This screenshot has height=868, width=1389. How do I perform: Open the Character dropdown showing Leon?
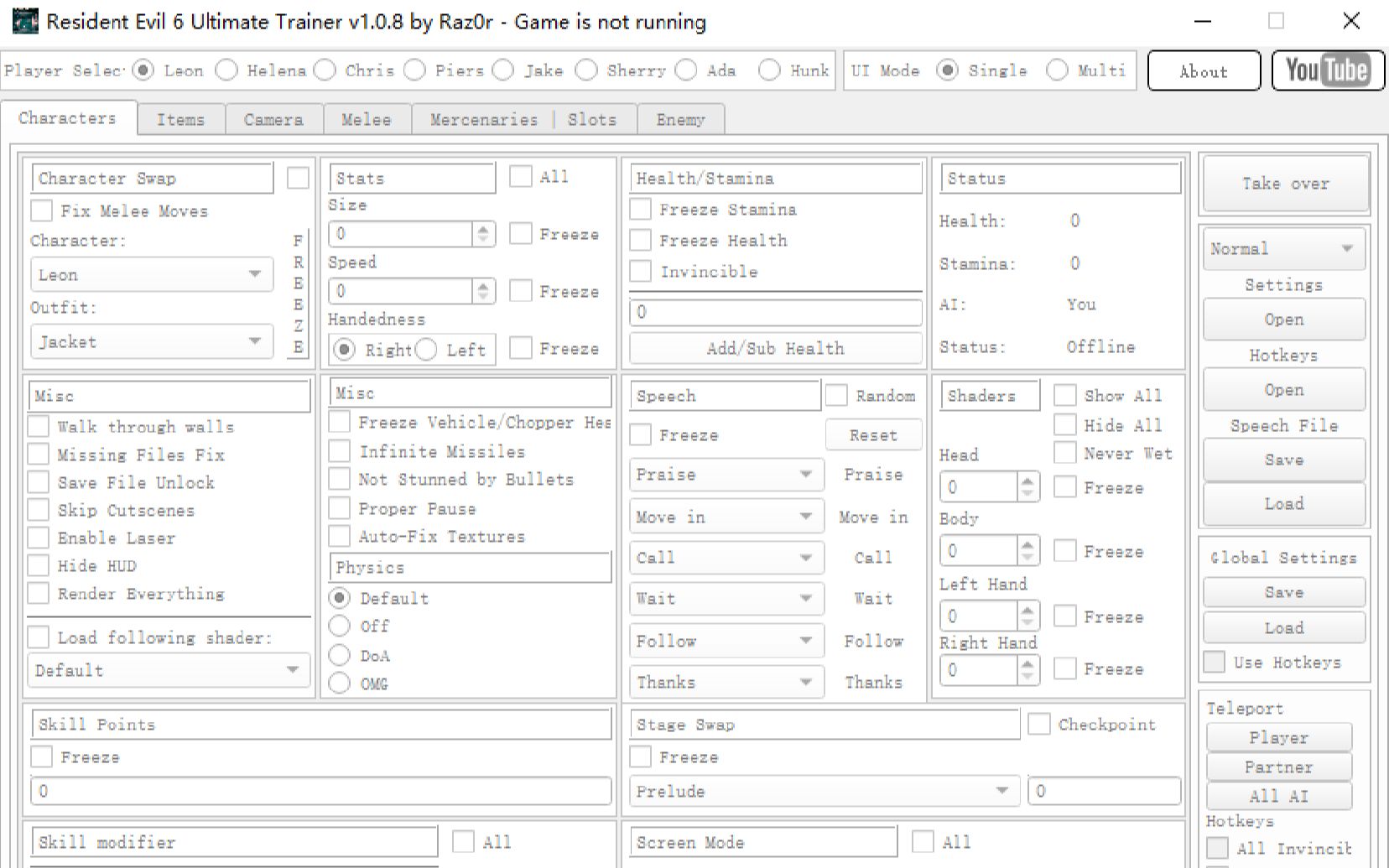152,275
